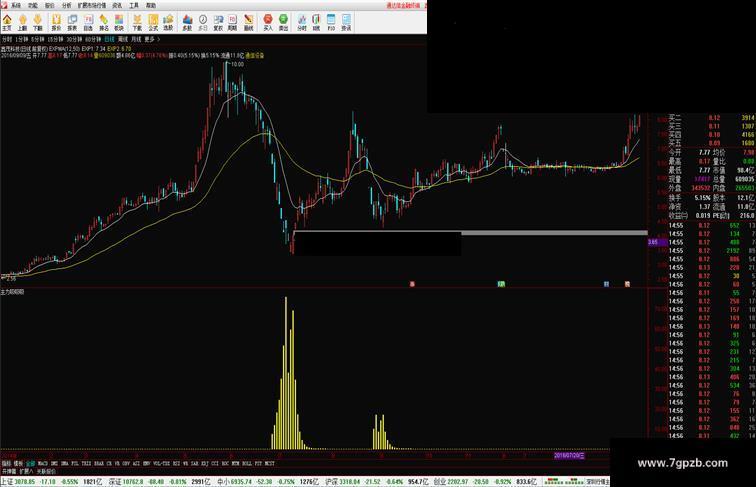Viewport: 756px width, 487px height.
Task: Select the 月线 monthly period tab
Action: click(136, 39)
